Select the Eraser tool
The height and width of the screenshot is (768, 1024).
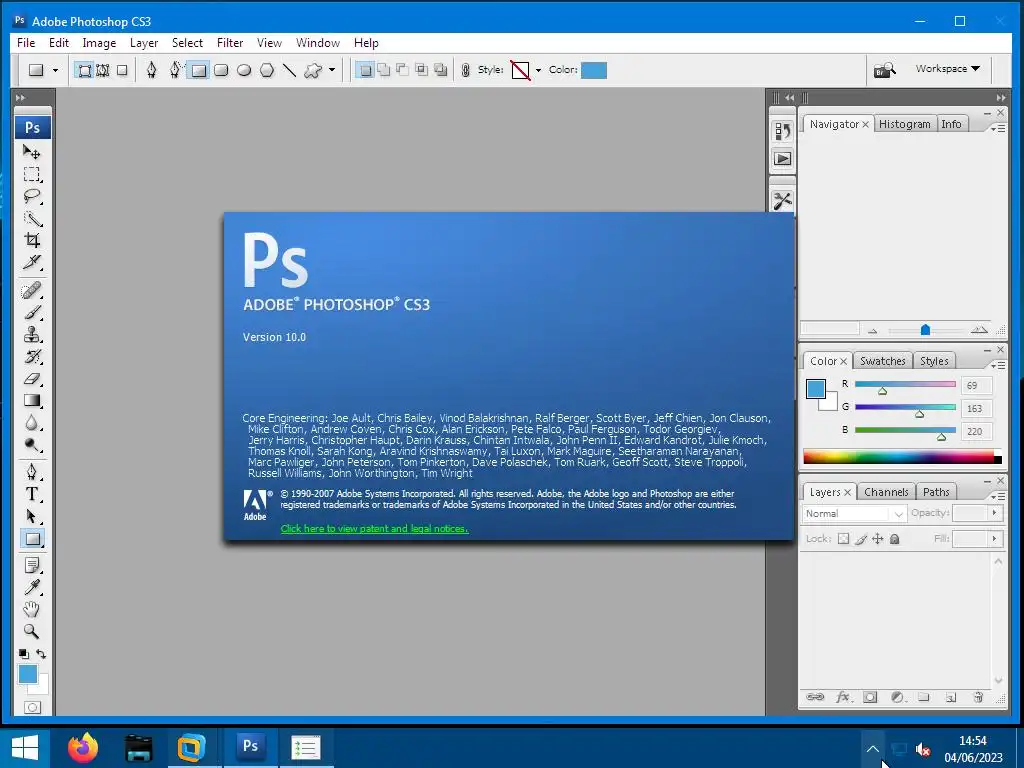(32, 379)
